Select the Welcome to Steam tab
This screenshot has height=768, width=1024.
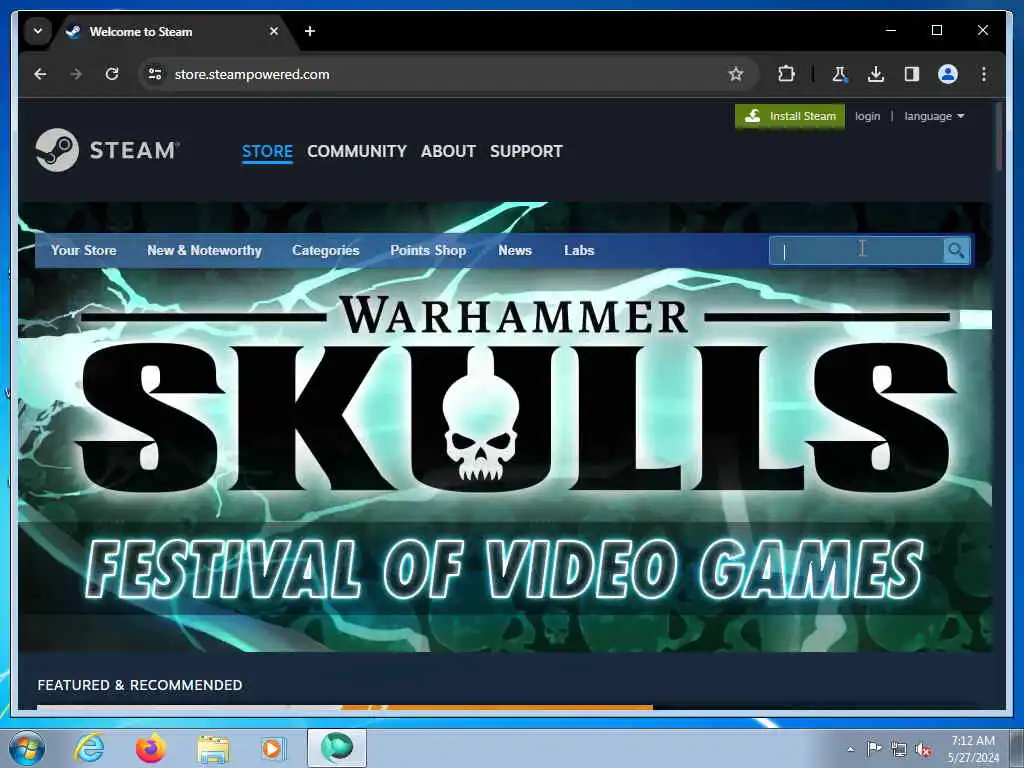(x=171, y=31)
